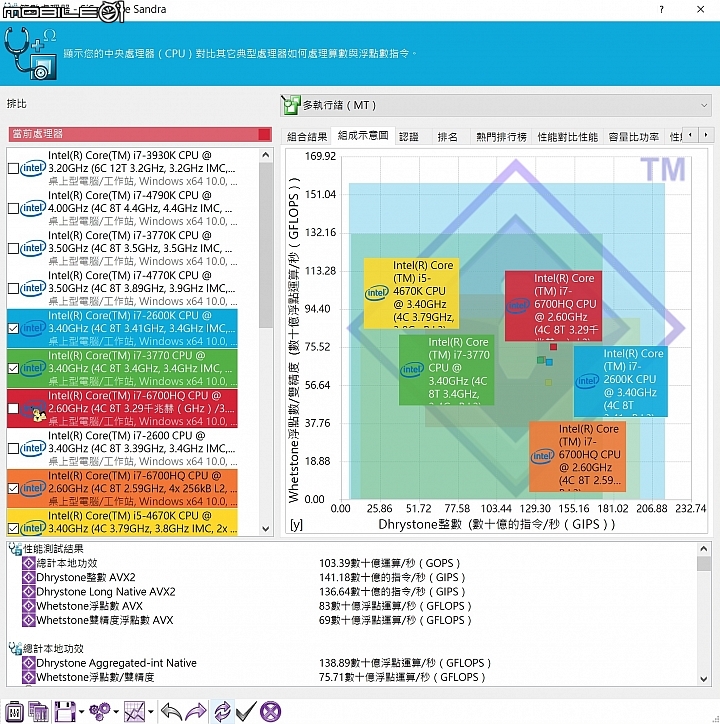
Task: Open the gears icon dropdown arrow
Action: pyautogui.click(x=116, y=712)
